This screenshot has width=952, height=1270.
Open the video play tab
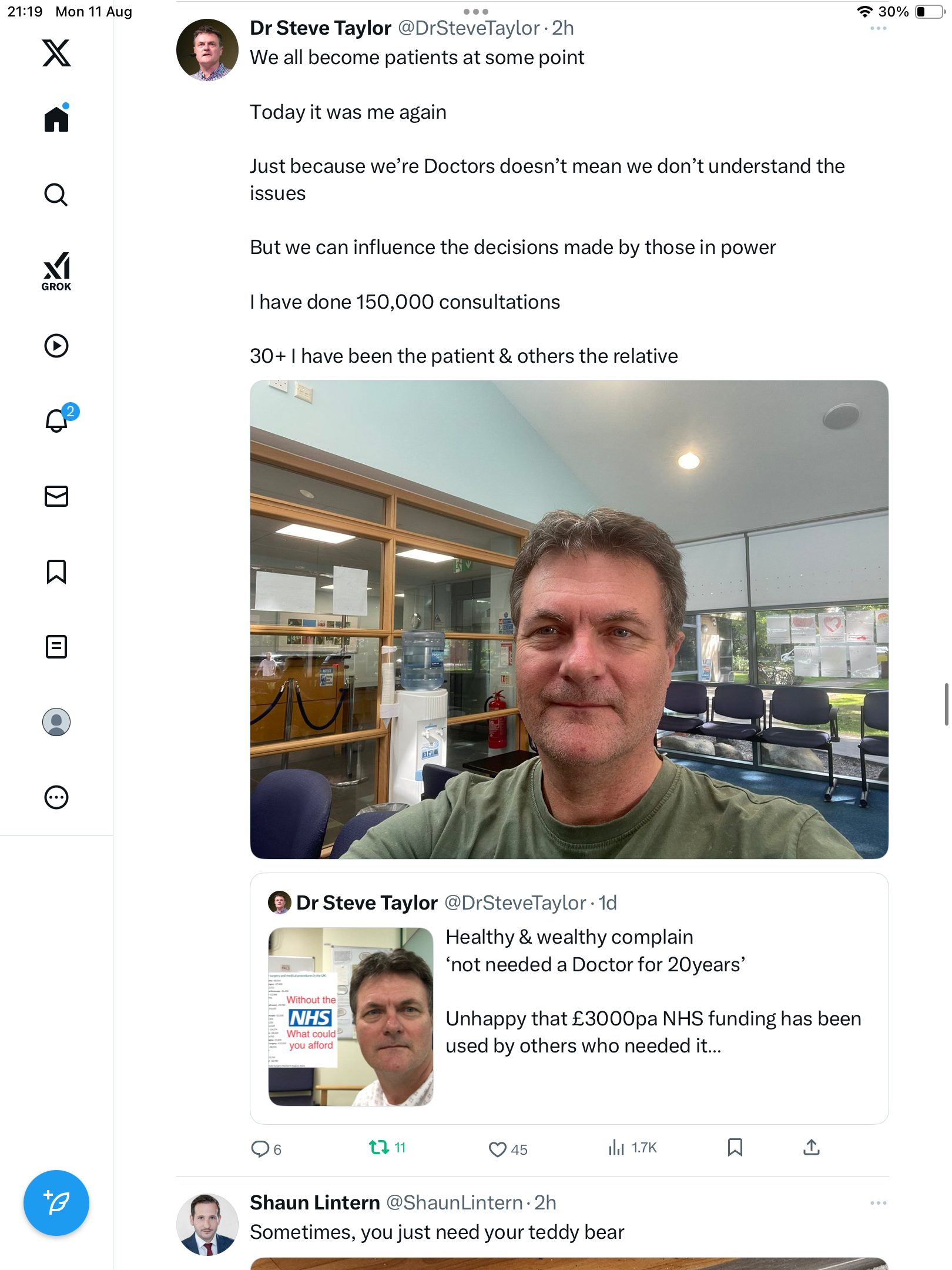(x=56, y=346)
